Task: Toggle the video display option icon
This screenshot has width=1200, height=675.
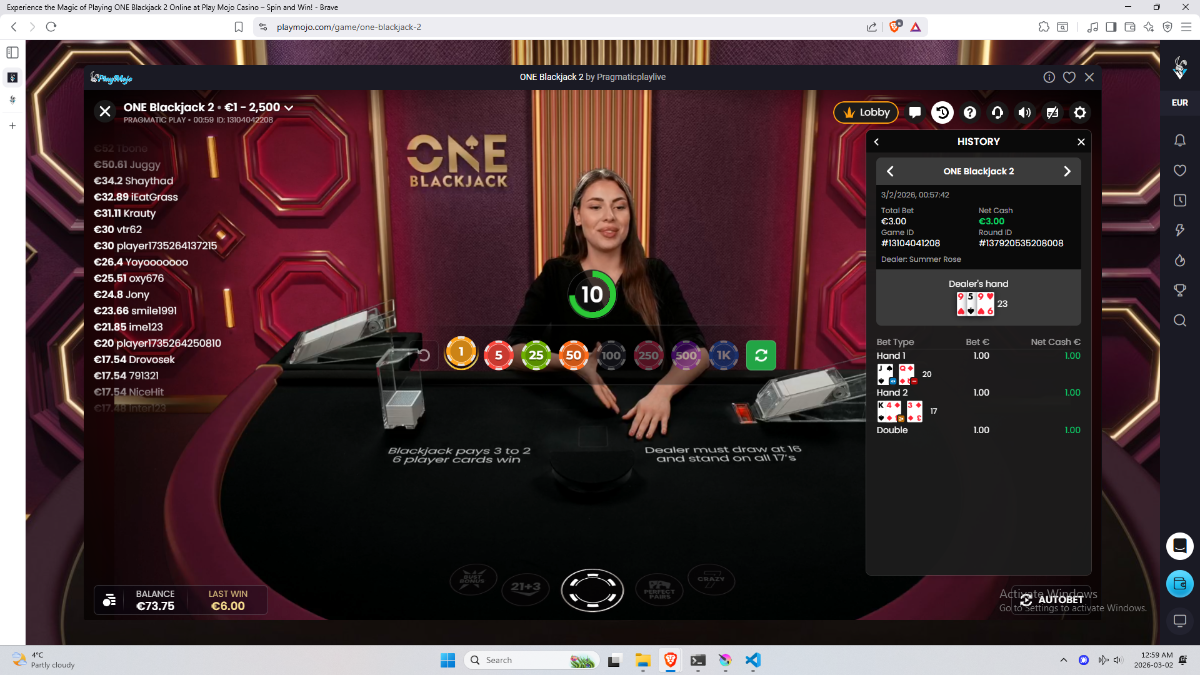Action: click(1052, 113)
